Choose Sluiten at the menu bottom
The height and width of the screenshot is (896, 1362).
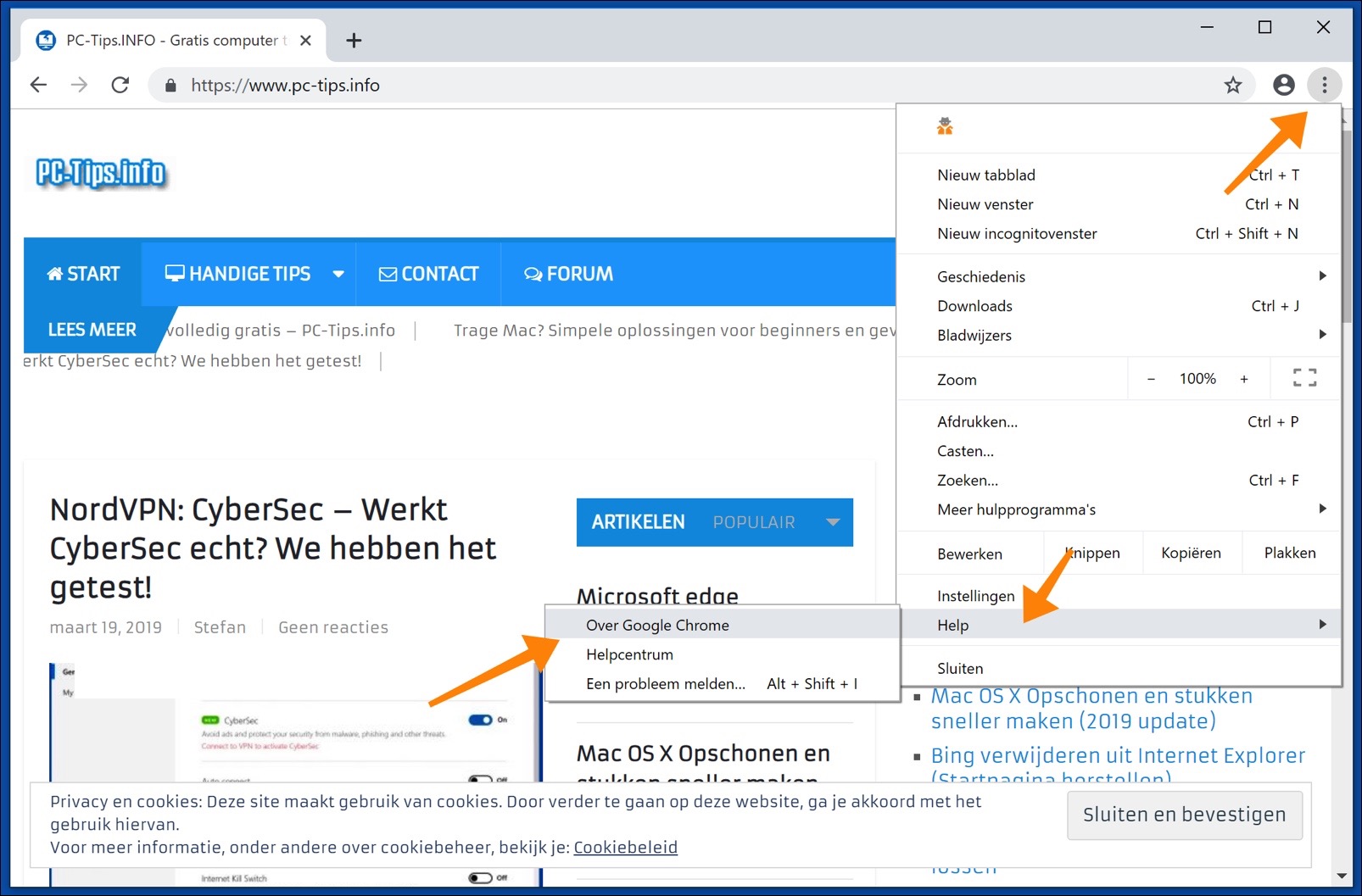click(x=1119, y=668)
